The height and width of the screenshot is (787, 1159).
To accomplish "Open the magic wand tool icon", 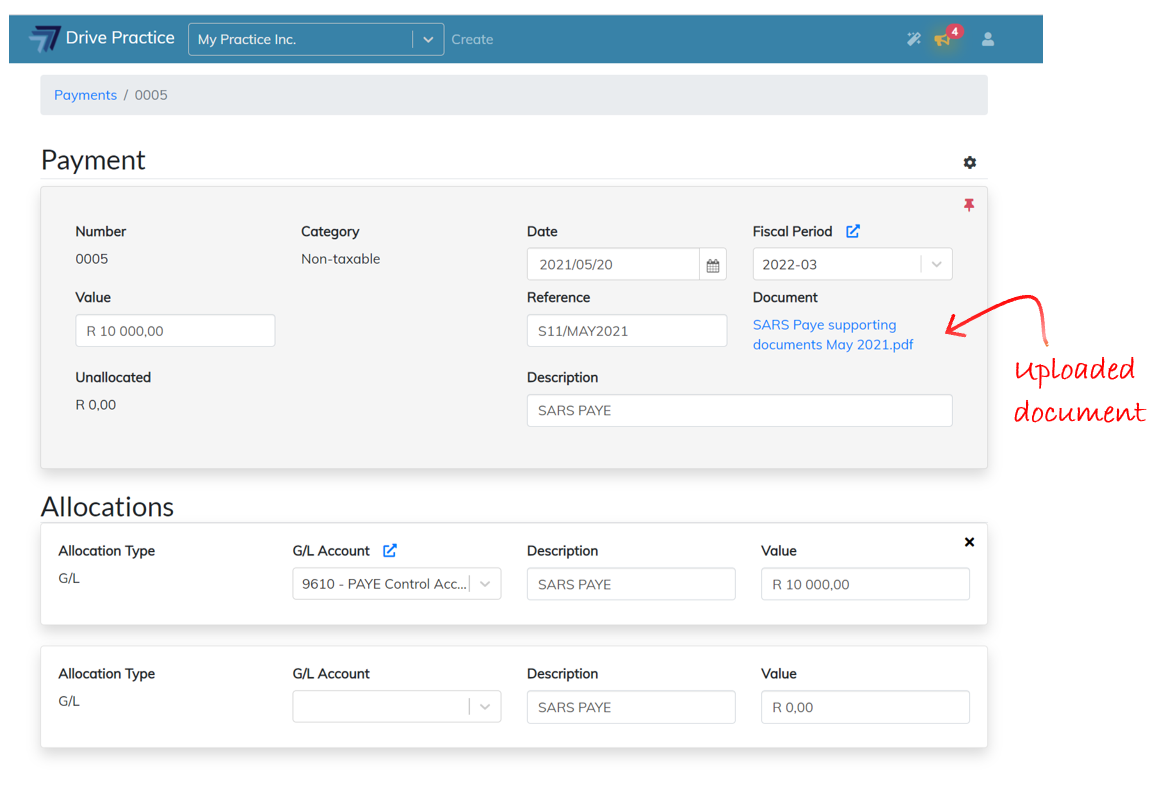I will tap(914, 39).
